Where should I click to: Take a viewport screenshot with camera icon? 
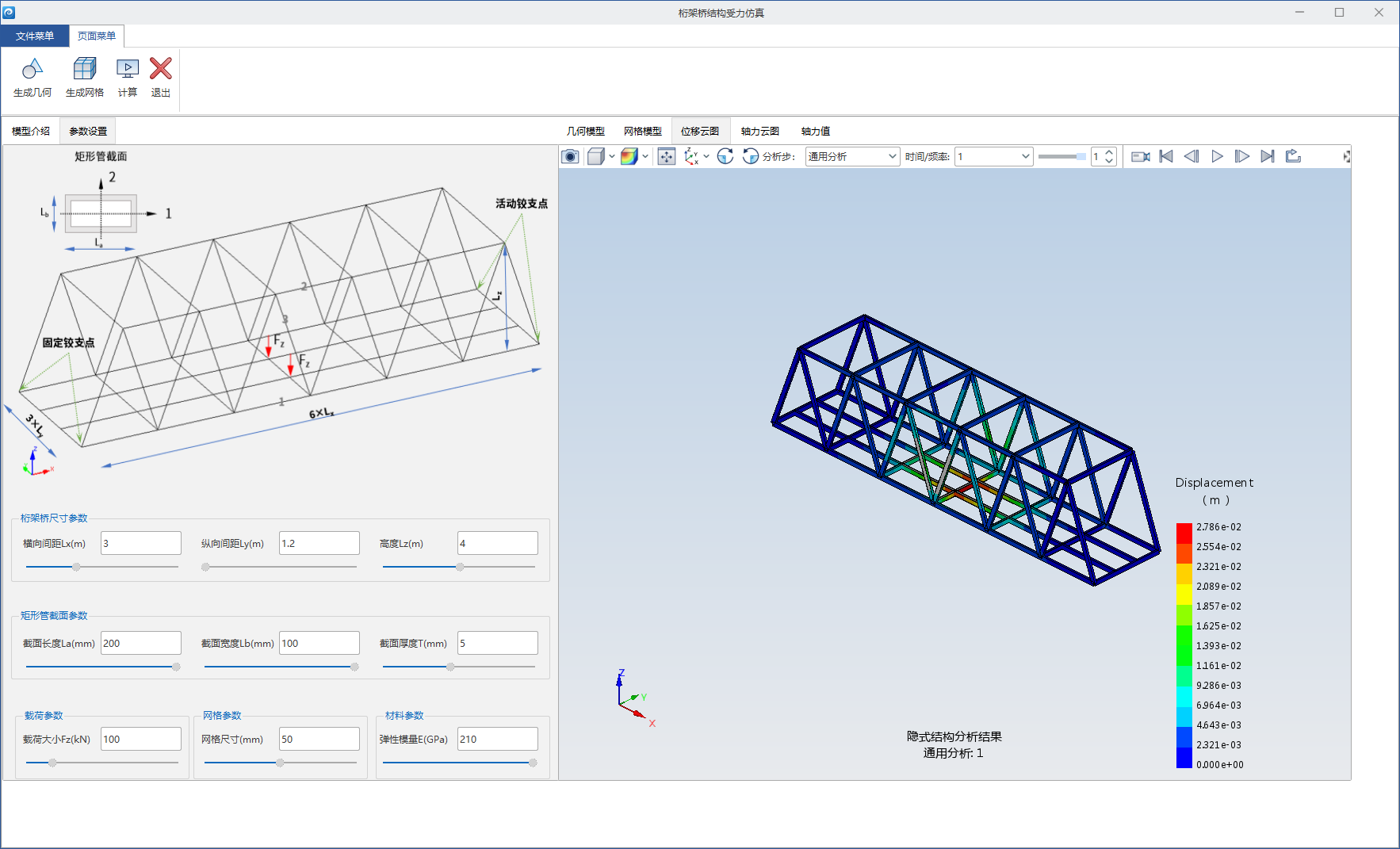pyautogui.click(x=570, y=156)
